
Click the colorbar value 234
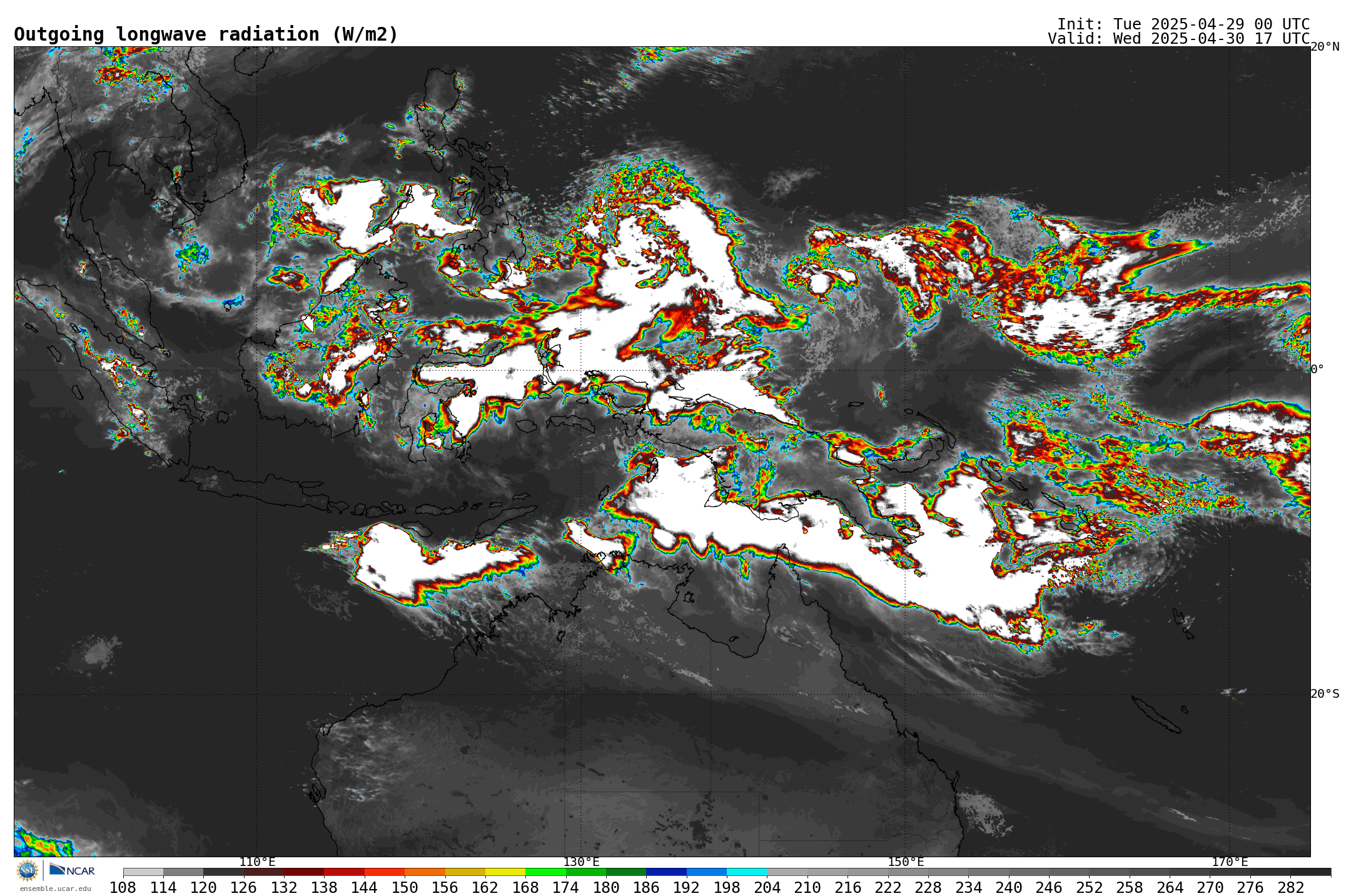pyautogui.click(x=968, y=888)
